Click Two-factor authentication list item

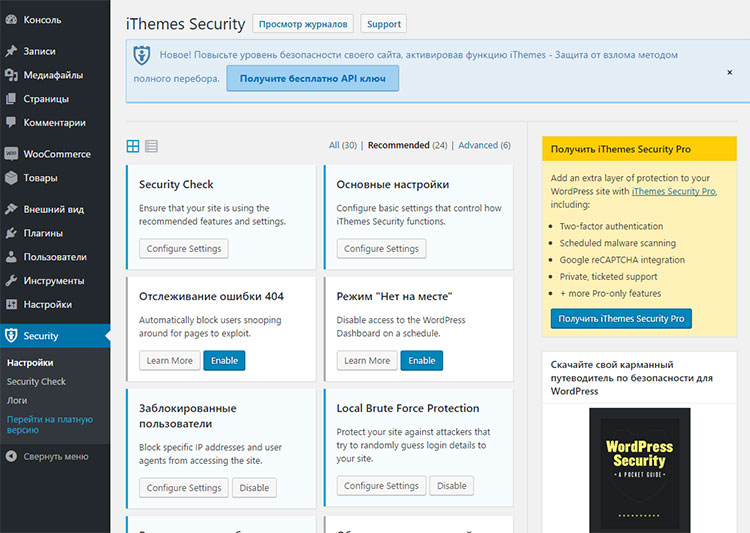[611, 226]
